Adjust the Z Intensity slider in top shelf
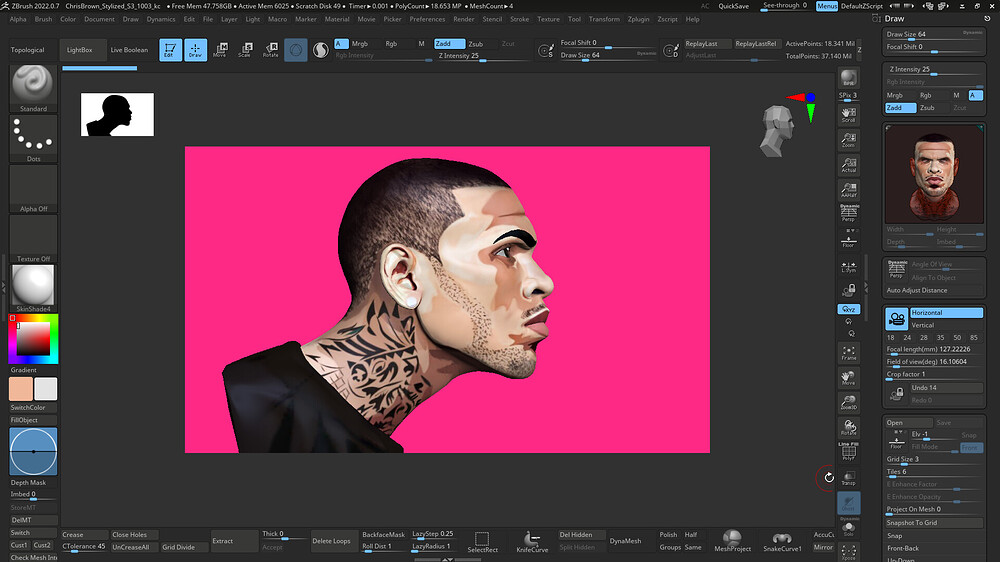This screenshot has height=562, width=1000. click(x=483, y=55)
